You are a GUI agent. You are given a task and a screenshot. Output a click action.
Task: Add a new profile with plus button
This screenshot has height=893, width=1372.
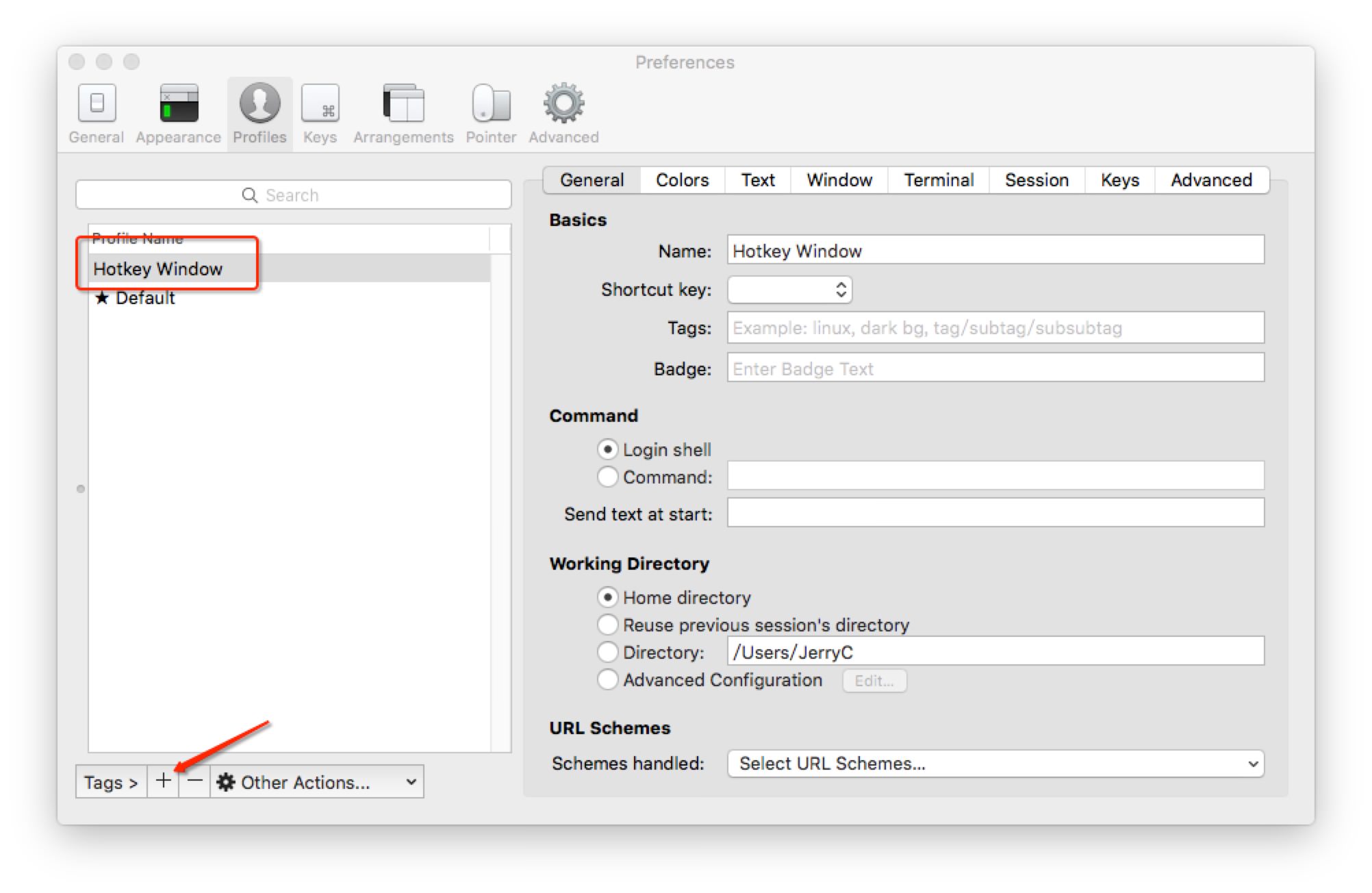click(x=163, y=781)
